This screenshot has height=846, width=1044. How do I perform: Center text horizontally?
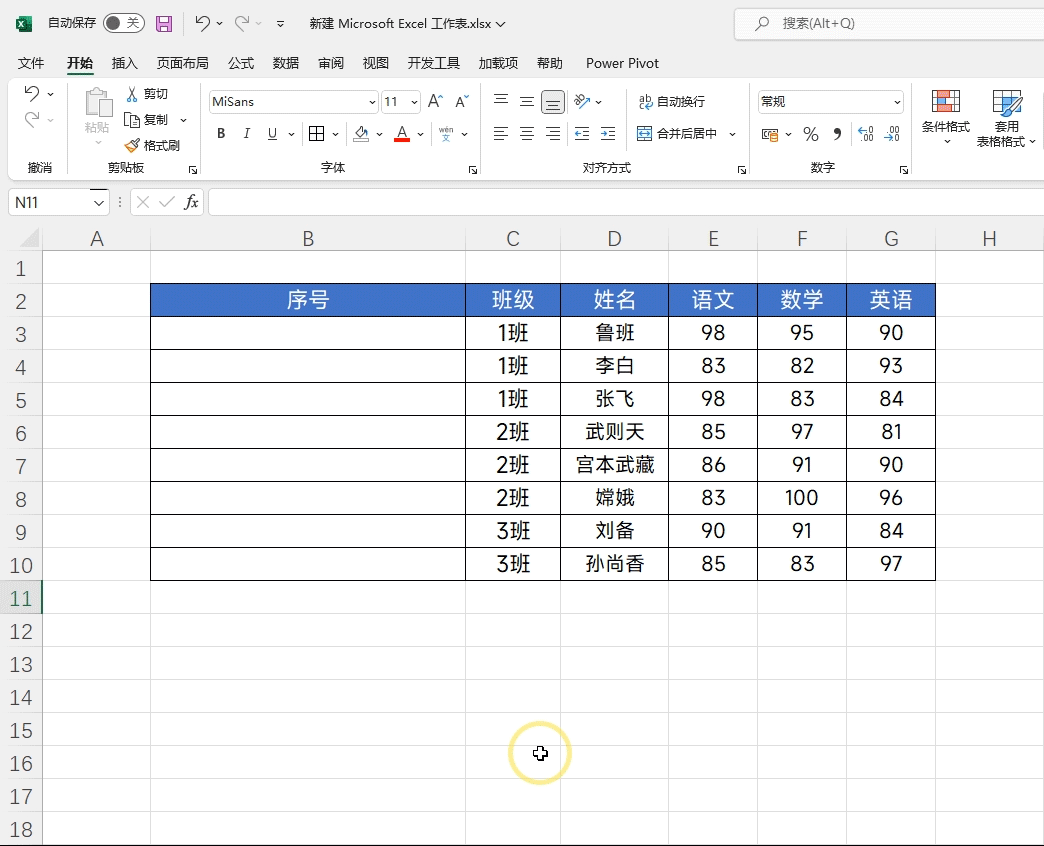(527, 134)
